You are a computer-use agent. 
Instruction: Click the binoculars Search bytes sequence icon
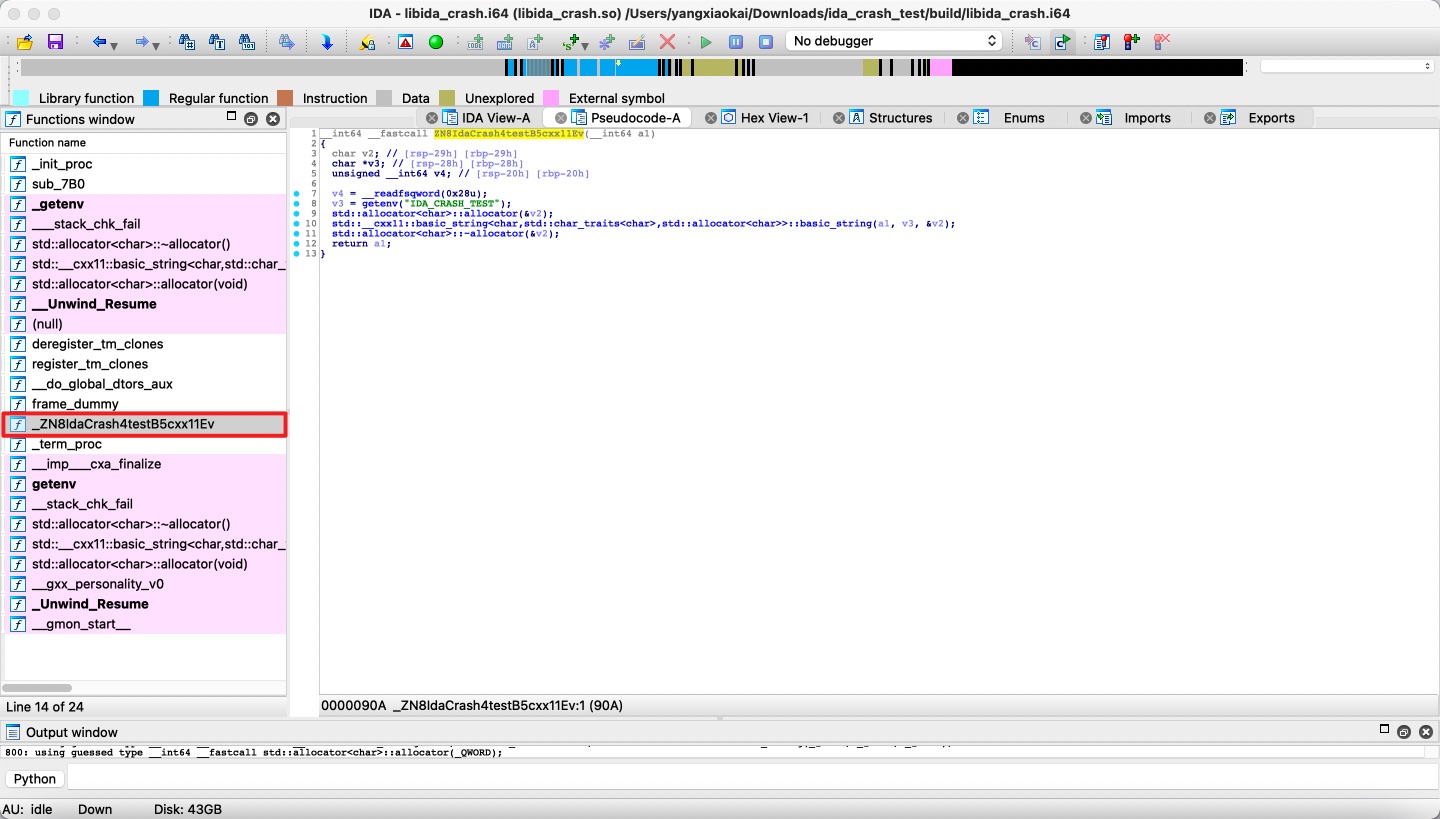246,42
